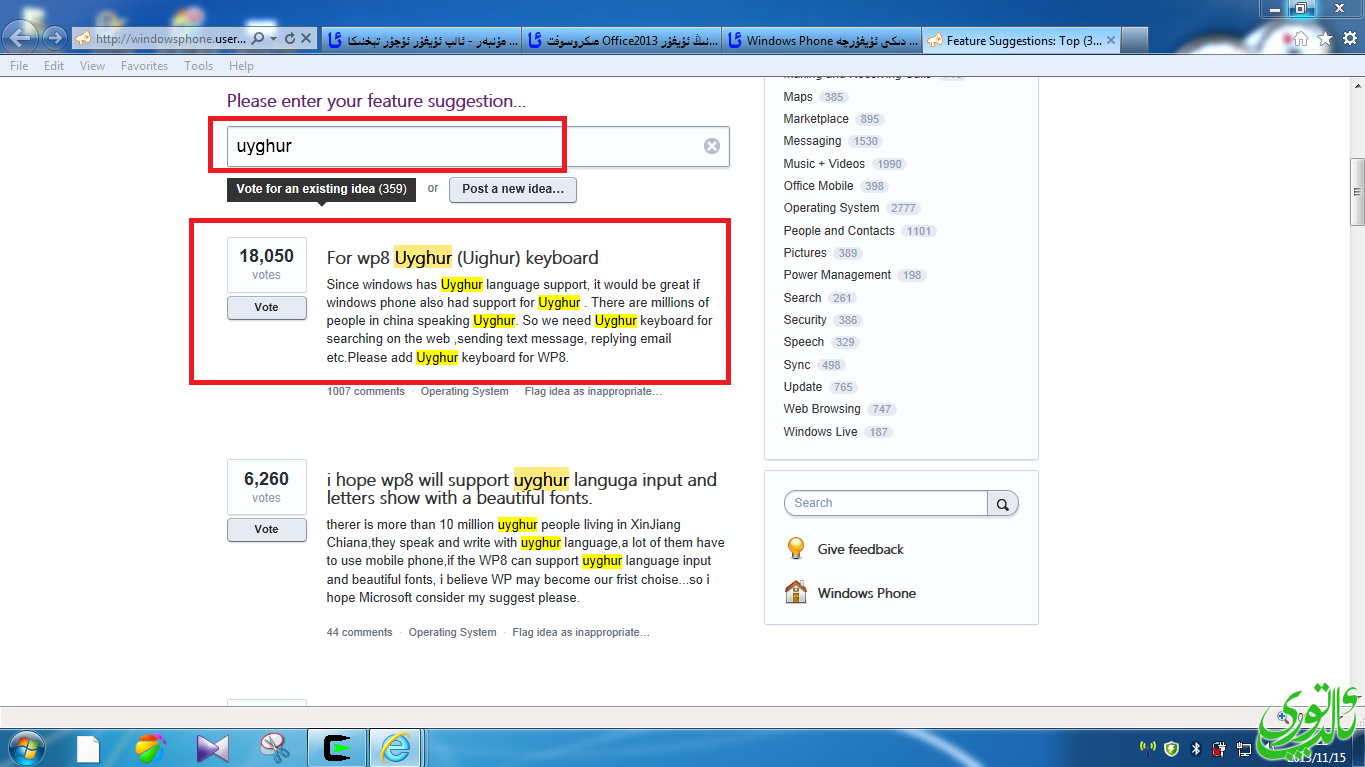
Task: Open the Marketplace category
Action: click(816, 119)
